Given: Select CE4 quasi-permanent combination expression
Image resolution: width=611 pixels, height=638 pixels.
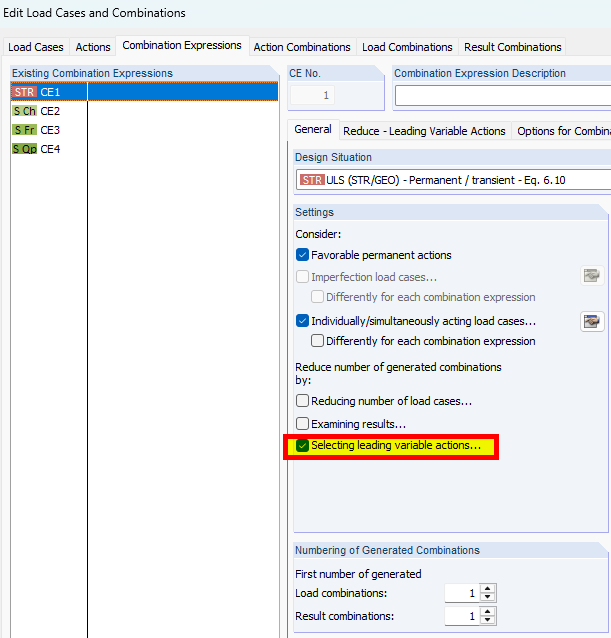Looking at the screenshot, I should pyautogui.click(x=144, y=149).
